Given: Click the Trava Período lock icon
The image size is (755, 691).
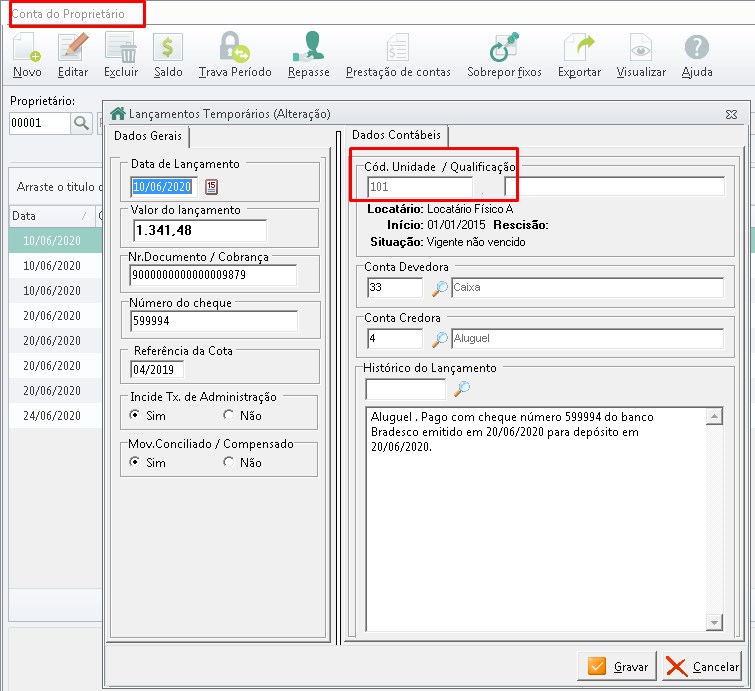Looking at the screenshot, I should click(x=237, y=49).
